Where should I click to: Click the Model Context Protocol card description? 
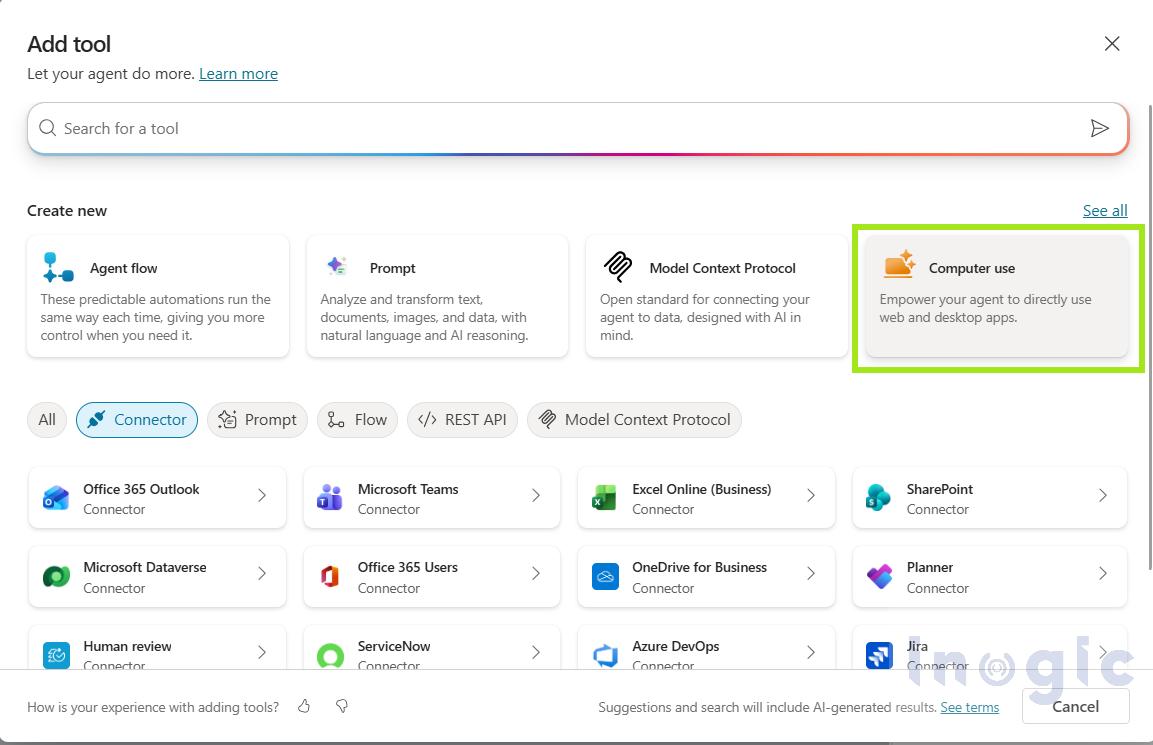[704, 318]
